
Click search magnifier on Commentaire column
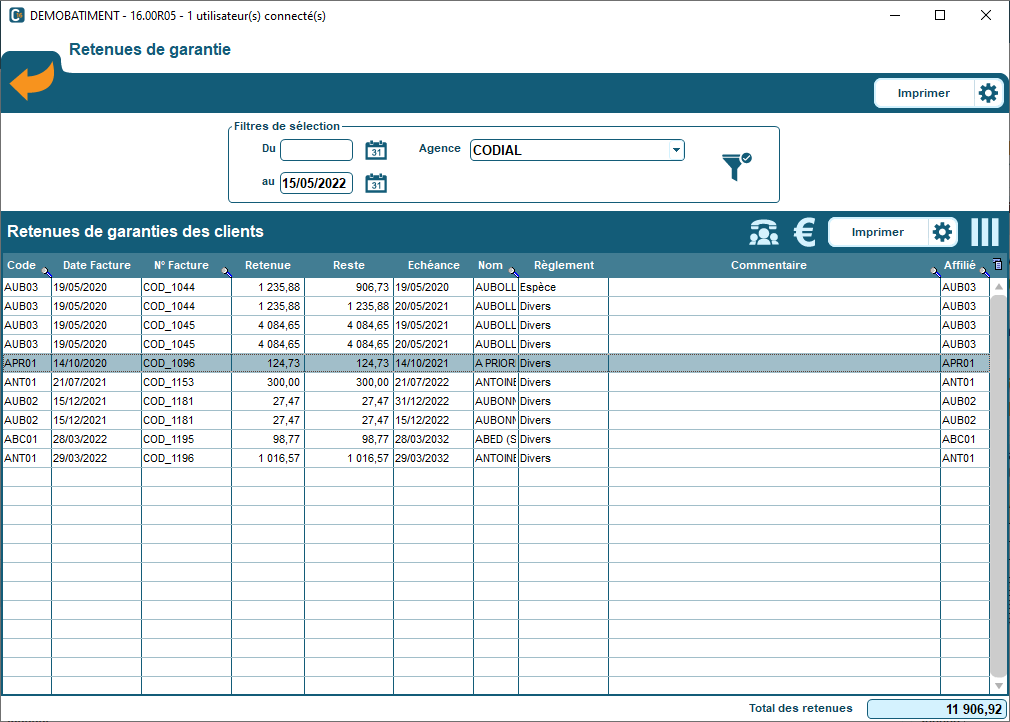click(x=936, y=271)
